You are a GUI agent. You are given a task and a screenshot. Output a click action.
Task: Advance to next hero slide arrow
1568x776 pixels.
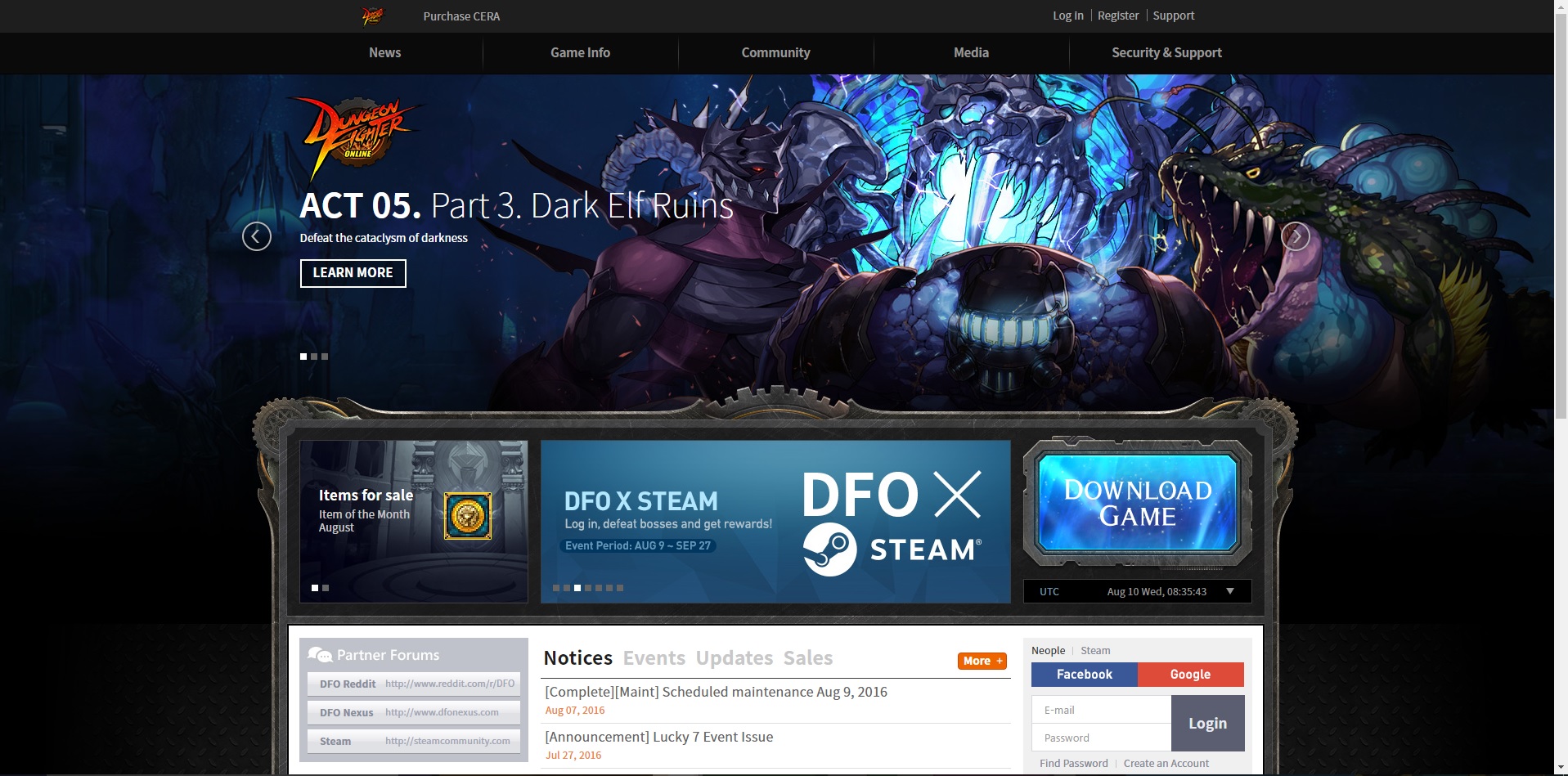1295,236
